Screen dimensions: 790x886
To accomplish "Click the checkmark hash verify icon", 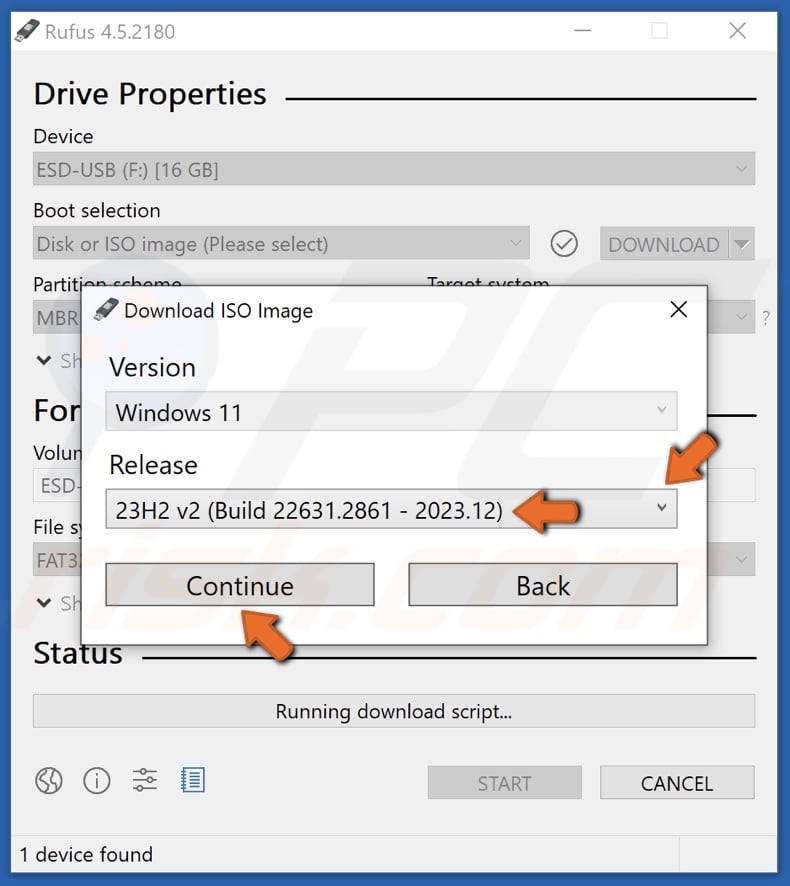I will [x=563, y=244].
